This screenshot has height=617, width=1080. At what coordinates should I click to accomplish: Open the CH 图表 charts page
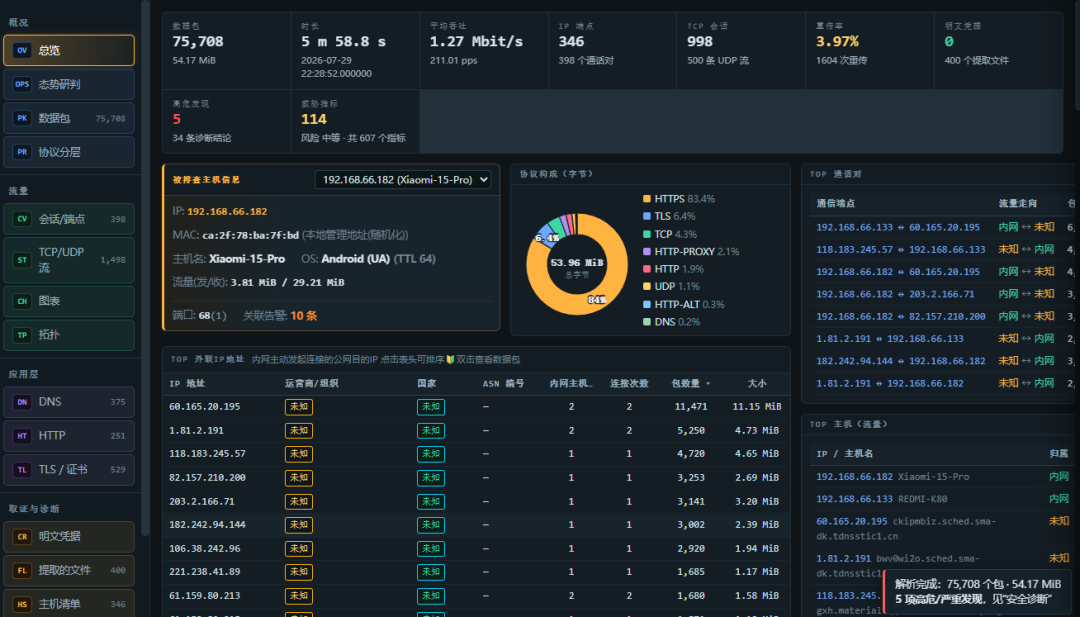tap(69, 301)
